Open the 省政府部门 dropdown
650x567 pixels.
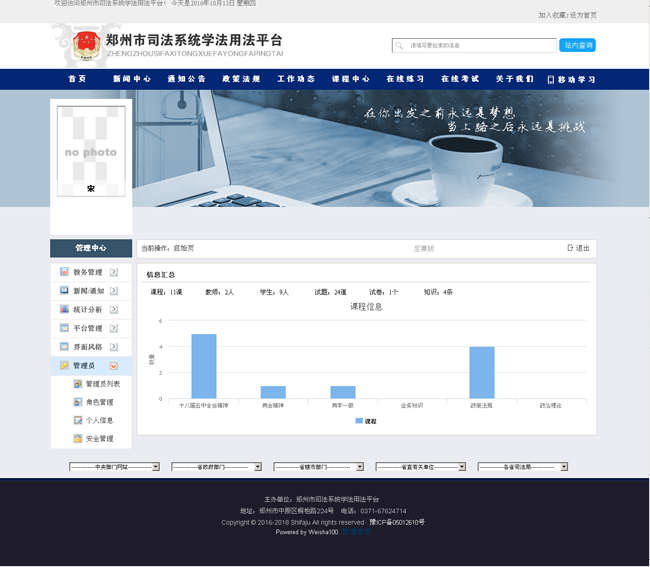click(x=216, y=467)
